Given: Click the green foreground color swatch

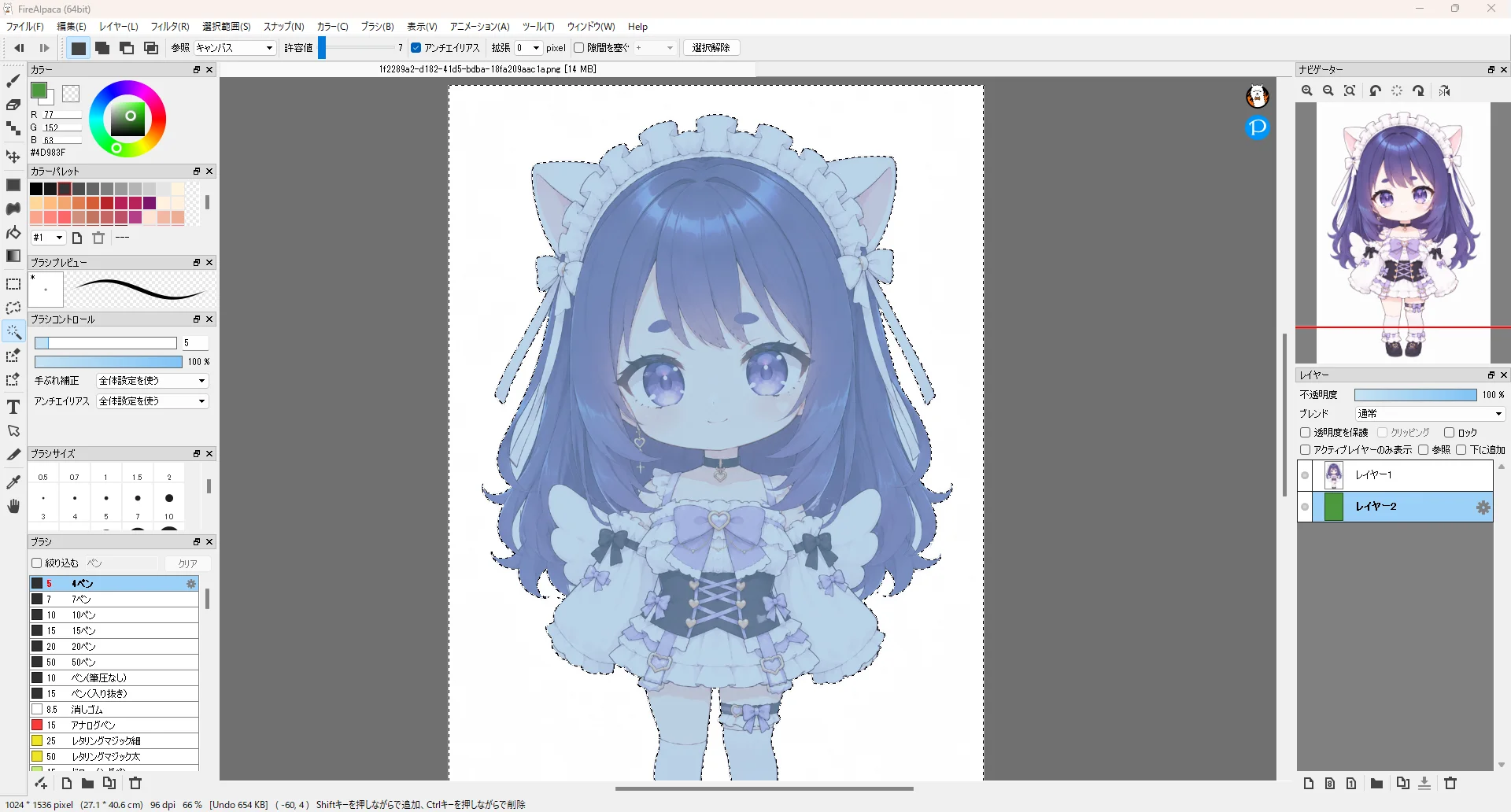Looking at the screenshot, I should pos(39,90).
